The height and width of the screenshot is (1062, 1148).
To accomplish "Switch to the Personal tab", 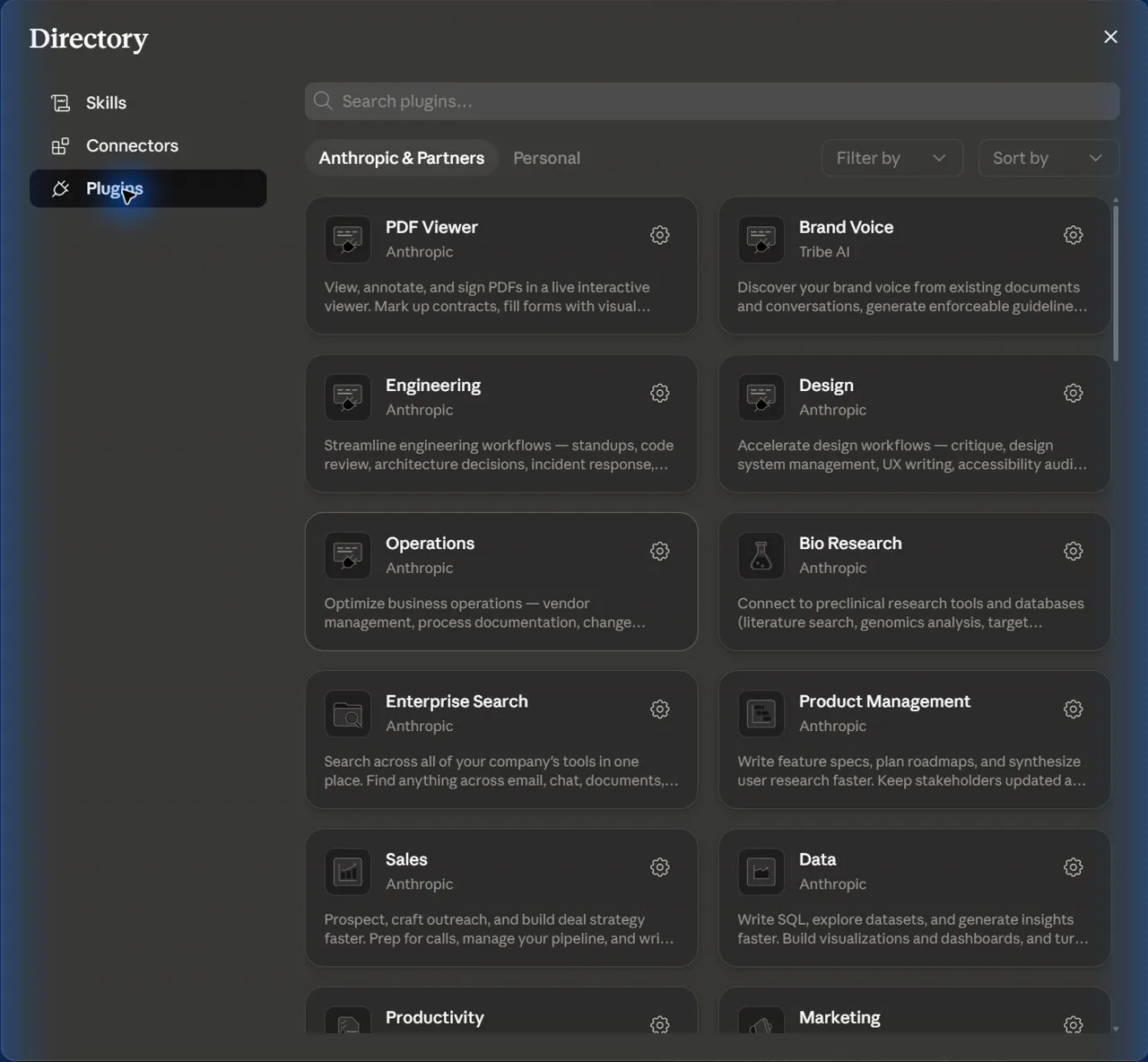I will tap(546, 158).
